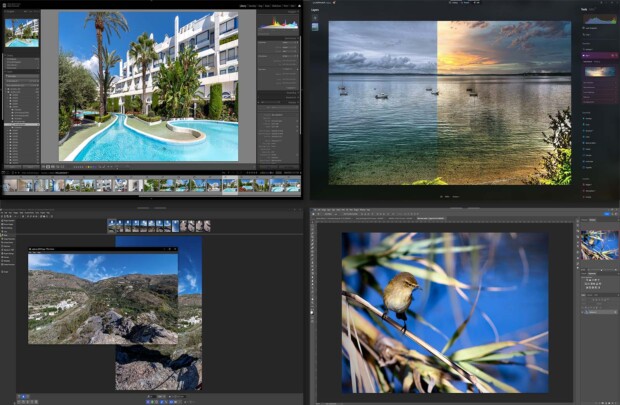Click the histogram in Lightroom's right panel
The height and width of the screenshot is (405, 620).
click(x=281, y=21)
